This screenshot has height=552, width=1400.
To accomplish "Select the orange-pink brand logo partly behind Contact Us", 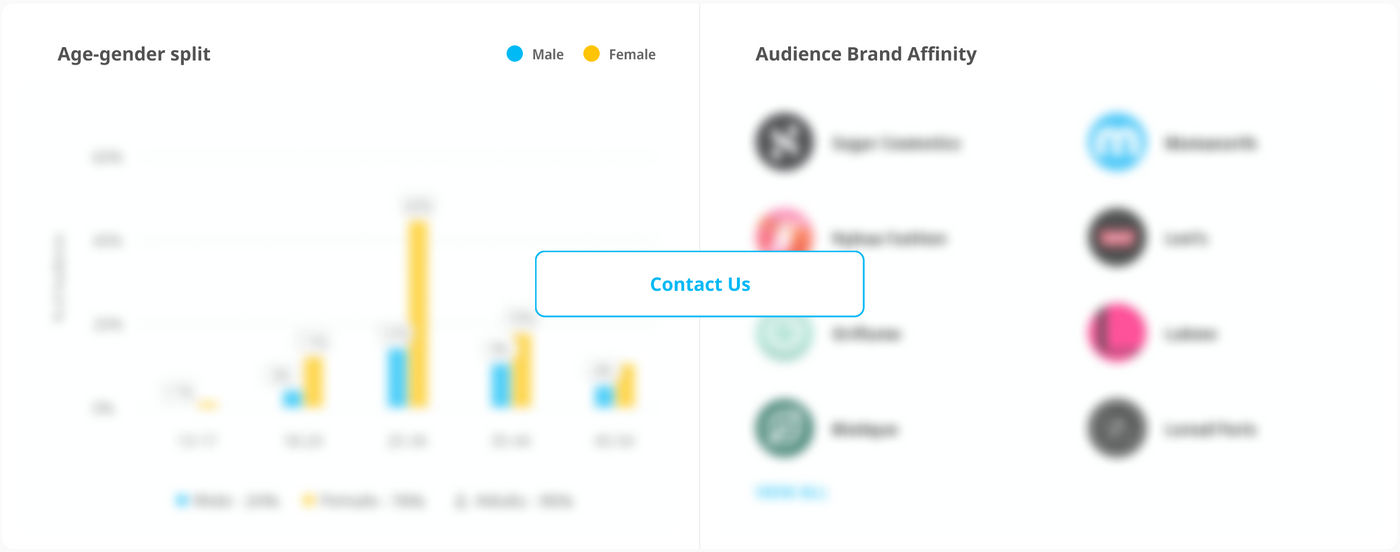I will pyautogui.click(x=784, y=232).
